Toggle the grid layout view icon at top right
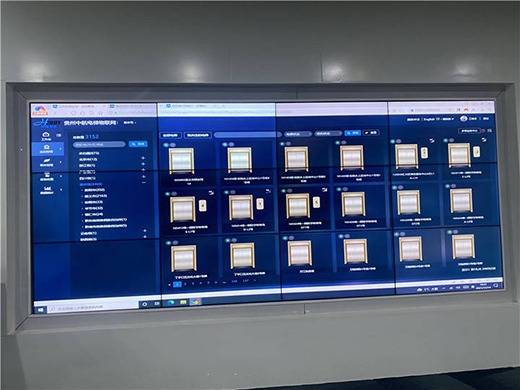 (x=489, y=131)
